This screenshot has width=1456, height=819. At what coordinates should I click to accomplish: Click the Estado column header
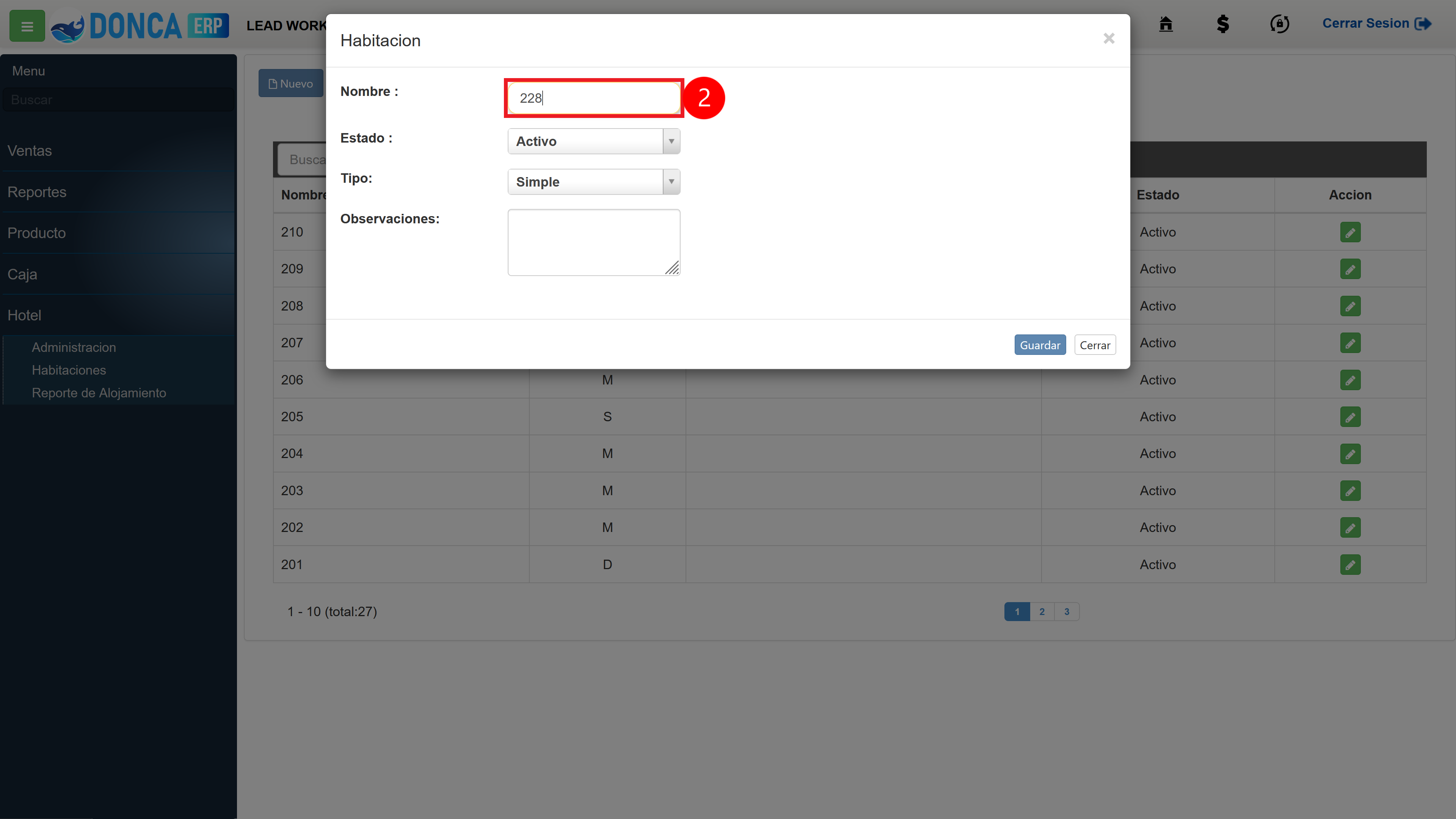click(1158, 195)
